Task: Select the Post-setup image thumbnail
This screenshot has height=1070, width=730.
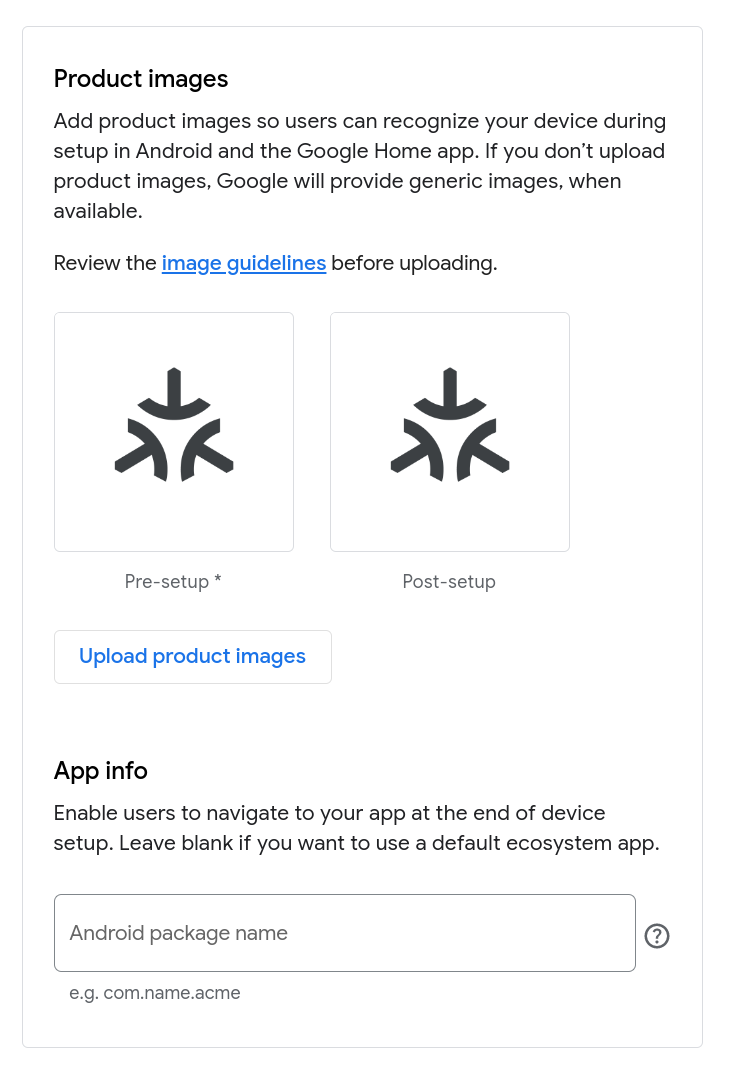Action: [x=449, y=432]
